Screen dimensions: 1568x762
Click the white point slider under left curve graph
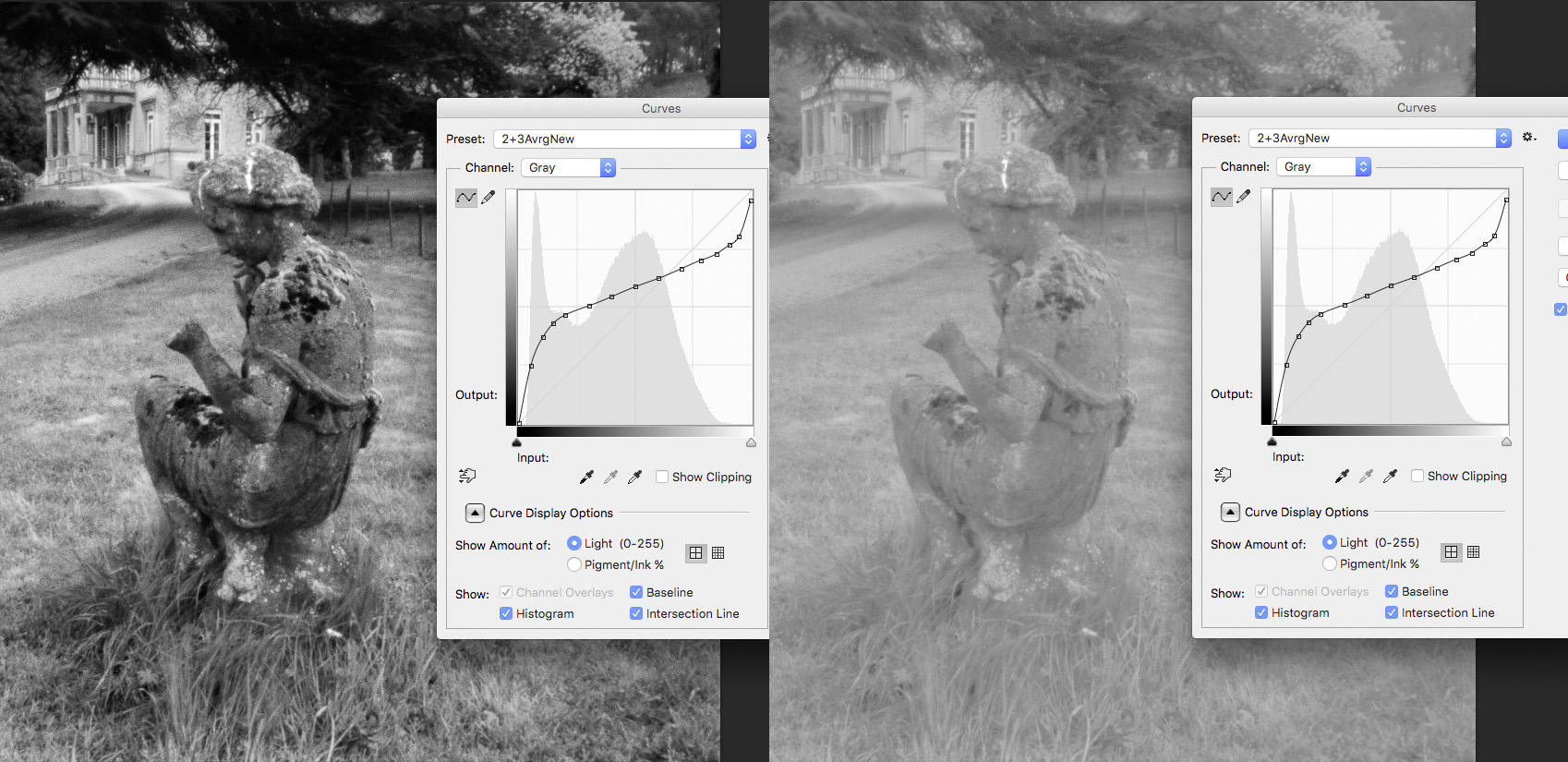(x=751, y=443)
